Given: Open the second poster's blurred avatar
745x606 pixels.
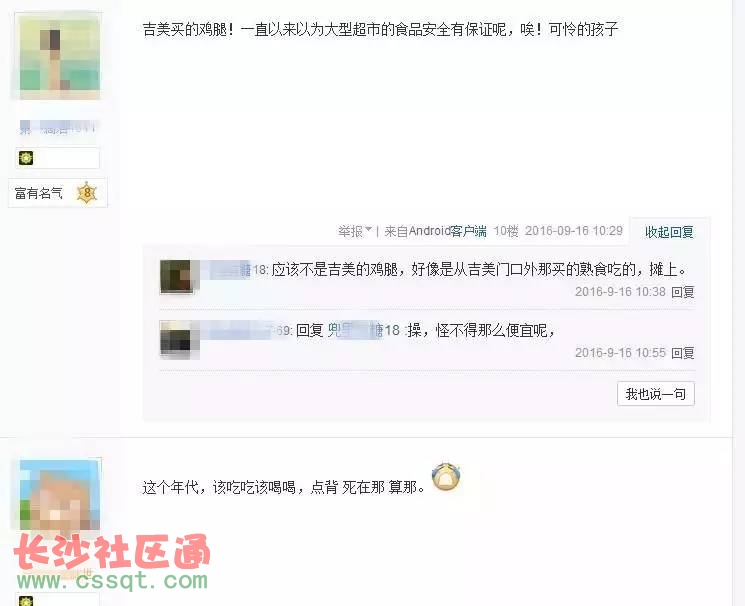Looking at the screenshot, I should [60, 494].
